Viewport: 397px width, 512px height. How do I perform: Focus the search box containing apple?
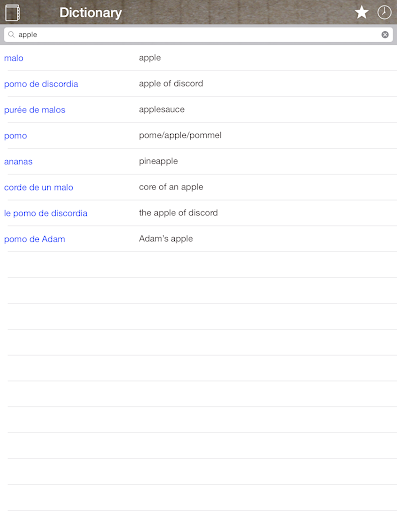[198, 35]
